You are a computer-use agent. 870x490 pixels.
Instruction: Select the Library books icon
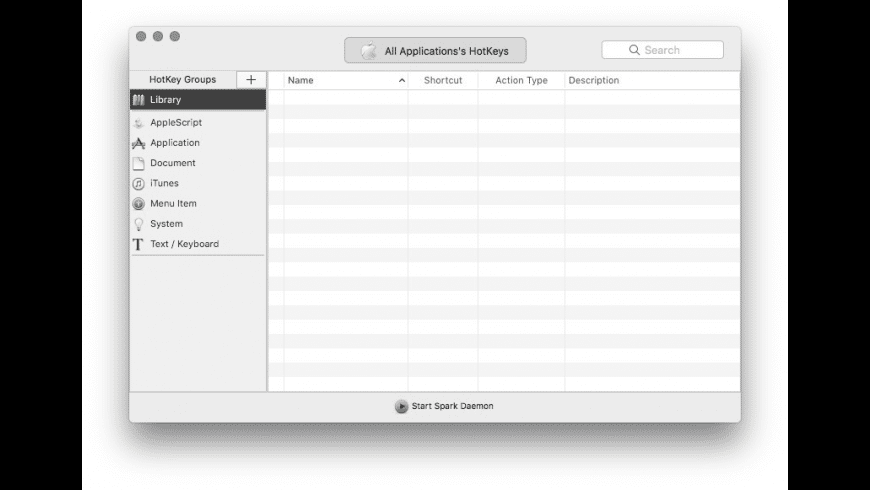tap(139, 100)
